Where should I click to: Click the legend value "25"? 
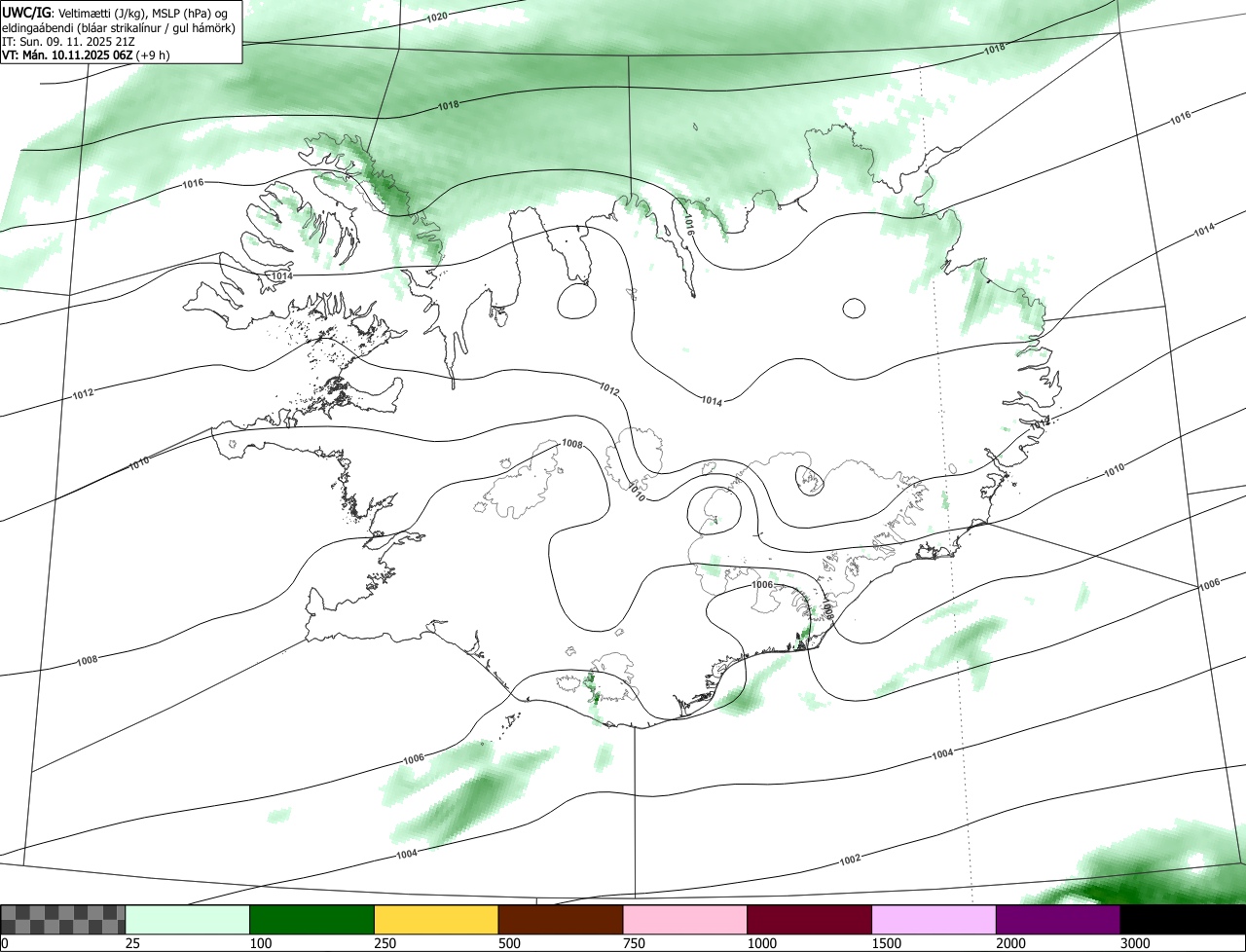tap(133, 943)
